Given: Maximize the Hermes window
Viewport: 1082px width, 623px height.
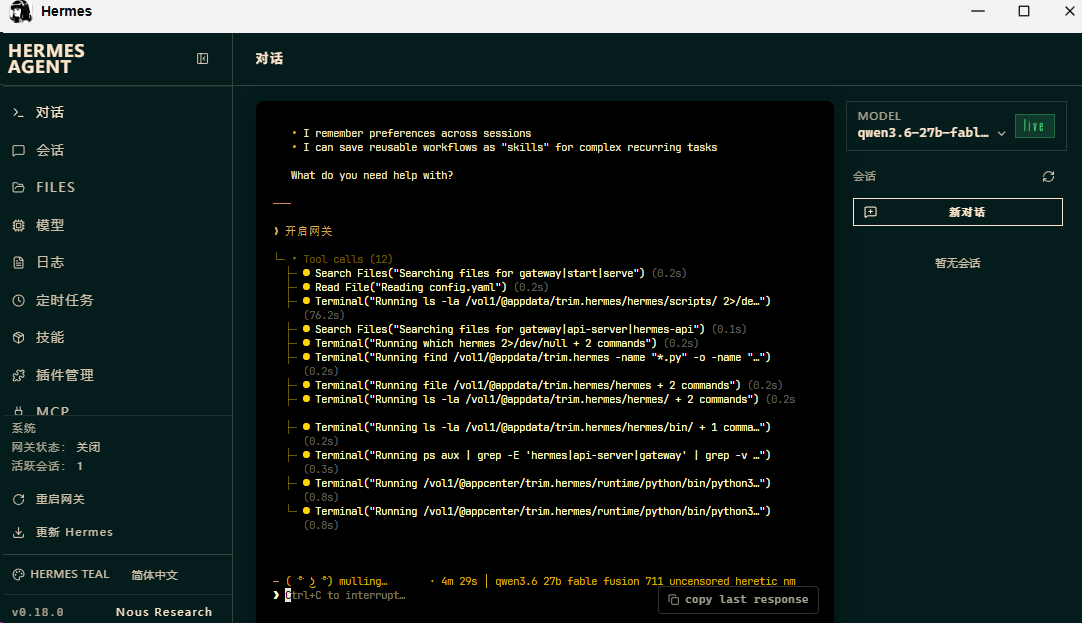Looking at the screenshot, I should coord(1024,11).
